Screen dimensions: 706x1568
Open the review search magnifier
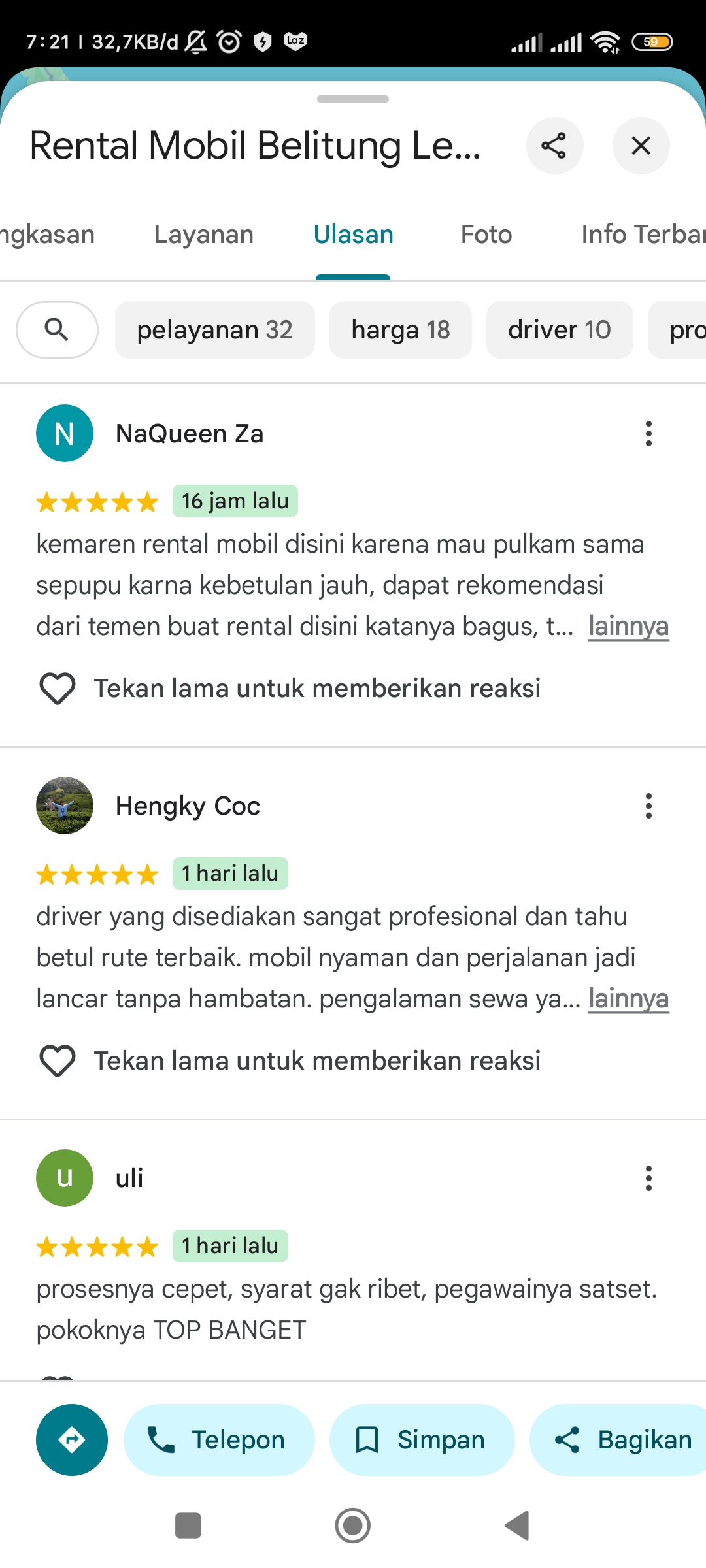coord(57,330)
